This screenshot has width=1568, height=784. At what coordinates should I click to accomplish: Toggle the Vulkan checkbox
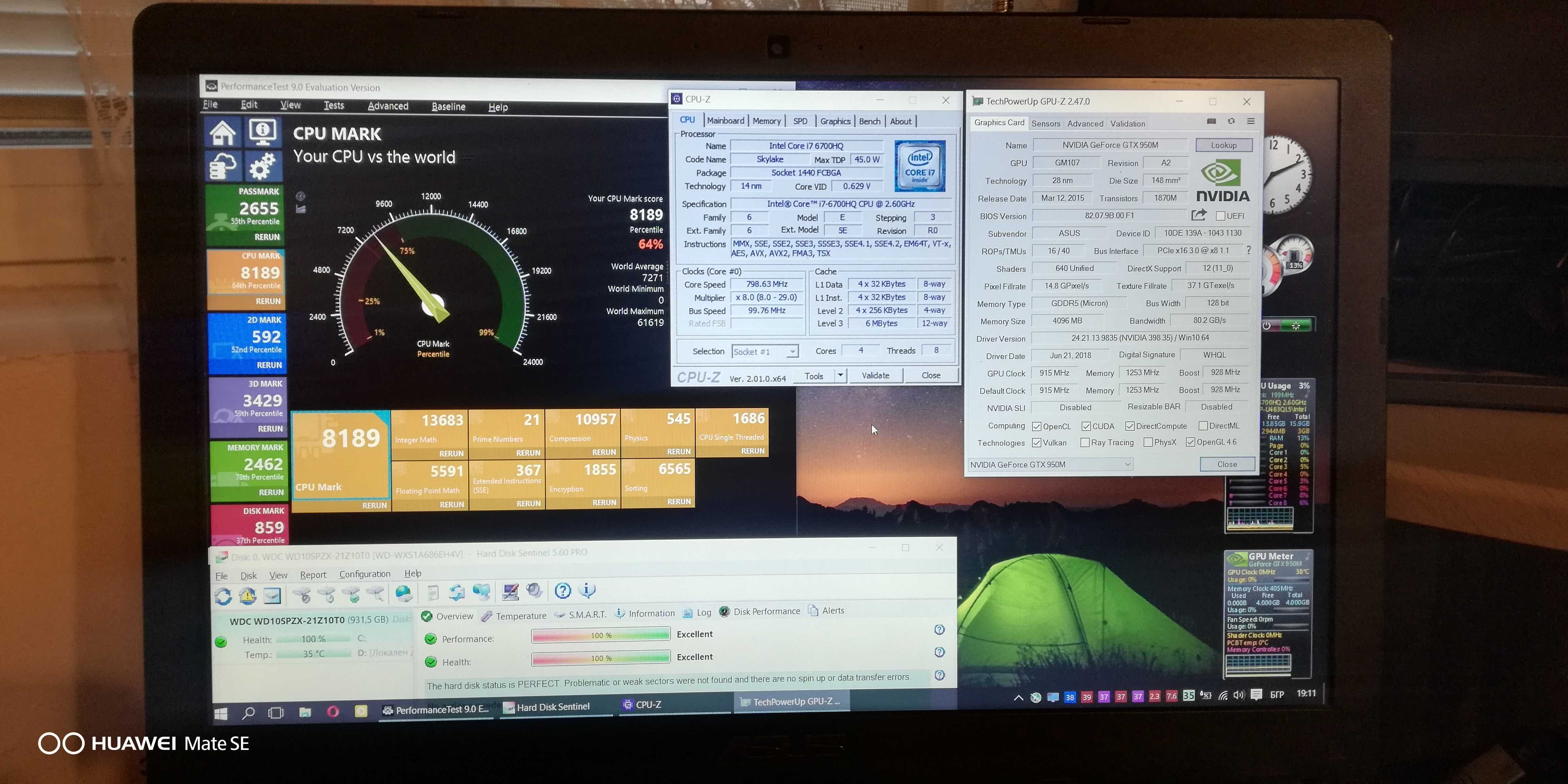(1036, 442)
